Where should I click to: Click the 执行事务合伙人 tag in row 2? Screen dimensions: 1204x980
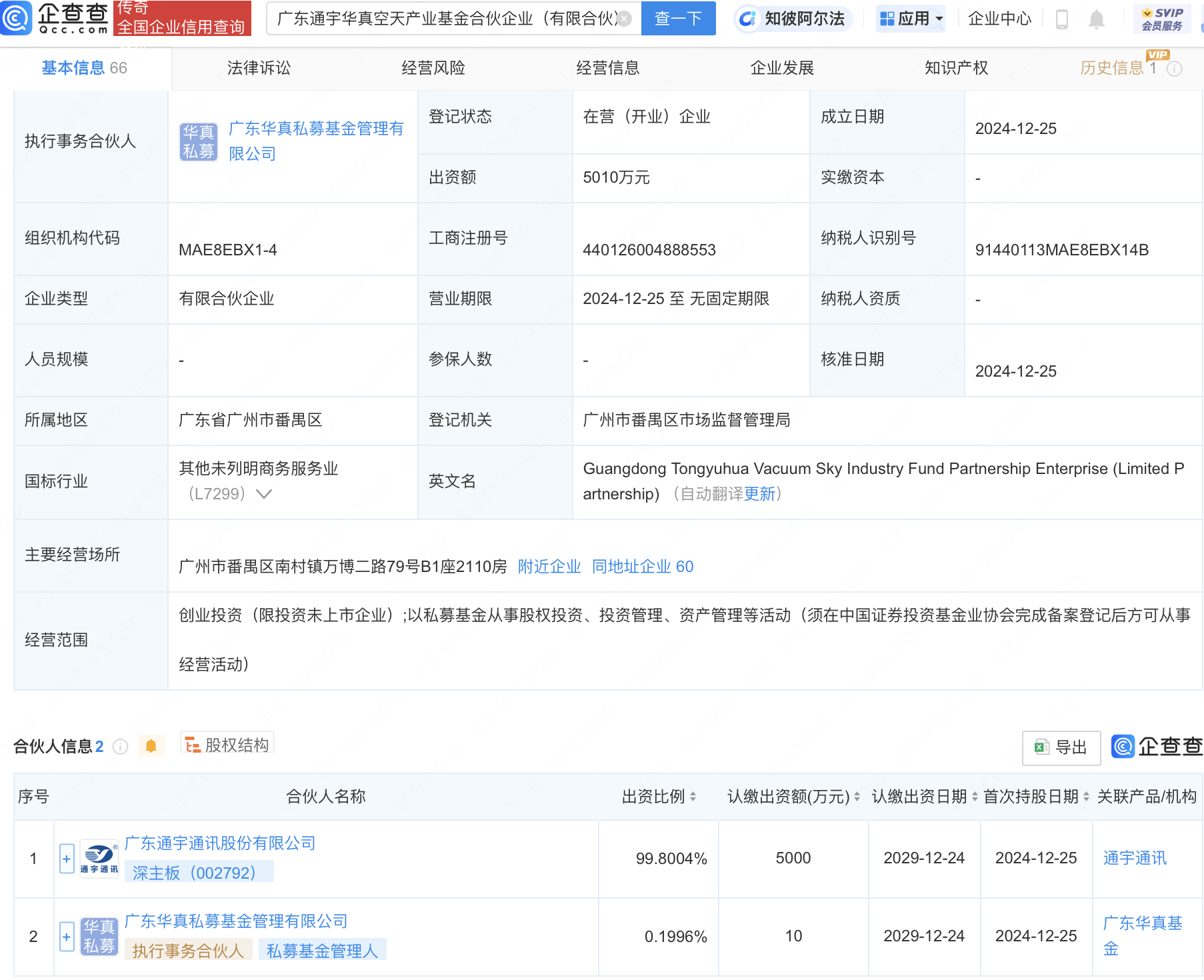coord(189,950)
